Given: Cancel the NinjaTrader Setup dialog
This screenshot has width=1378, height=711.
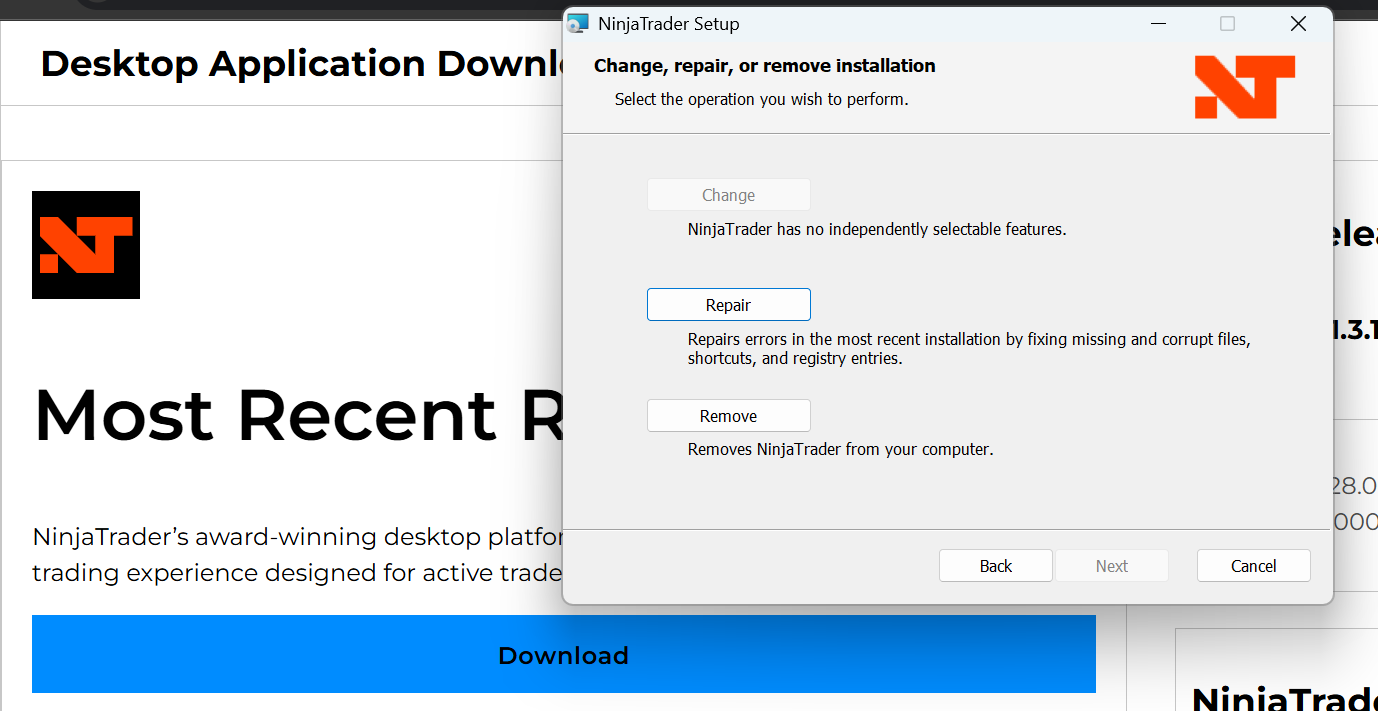Looking at the screenshot, I should (x=1253, y=566).
